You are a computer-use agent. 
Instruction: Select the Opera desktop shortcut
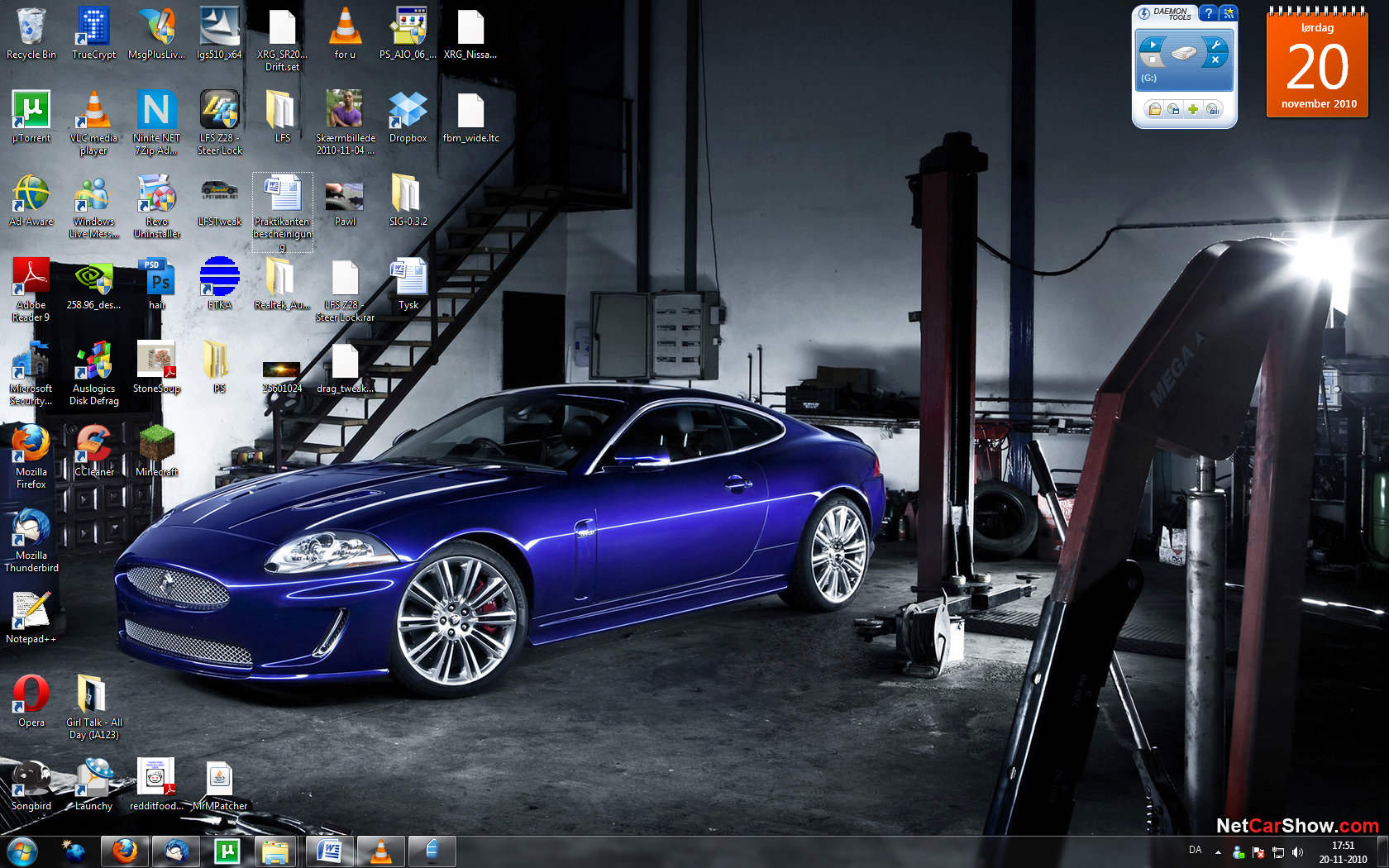pyautogui.click(x=31, y=702)
